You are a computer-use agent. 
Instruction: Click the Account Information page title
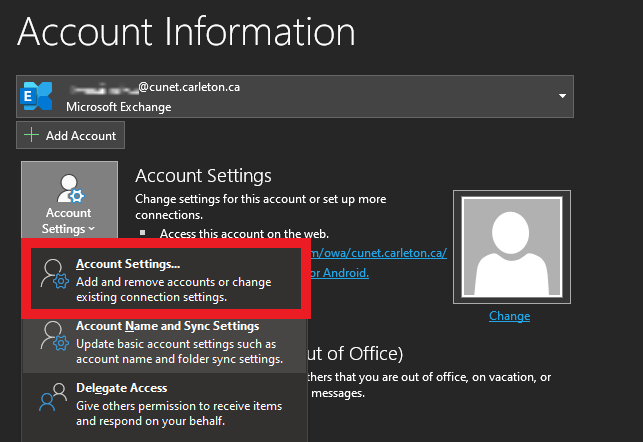pos(186,32)
